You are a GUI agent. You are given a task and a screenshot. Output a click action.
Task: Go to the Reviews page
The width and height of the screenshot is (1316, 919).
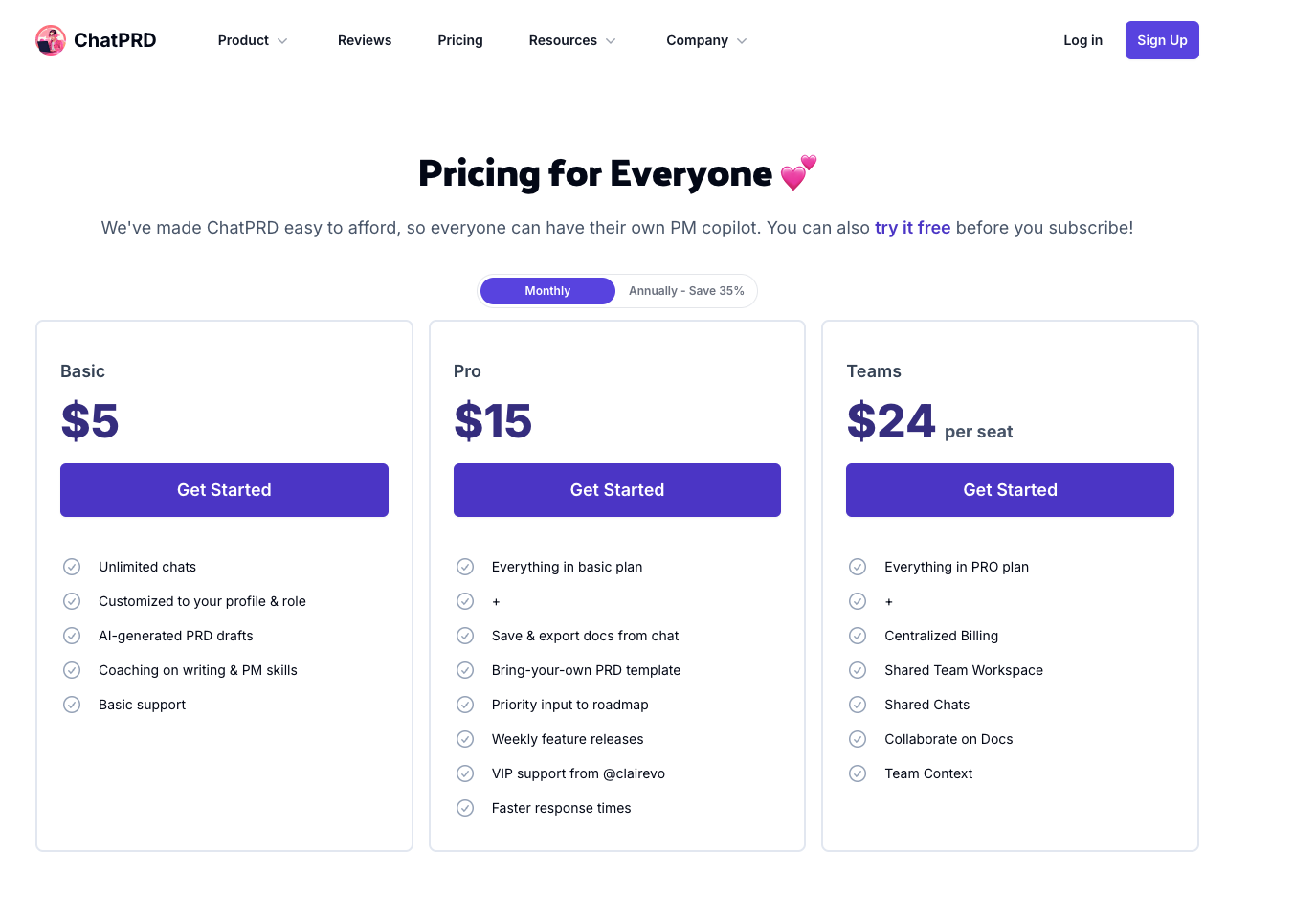[x=365, y=40]
